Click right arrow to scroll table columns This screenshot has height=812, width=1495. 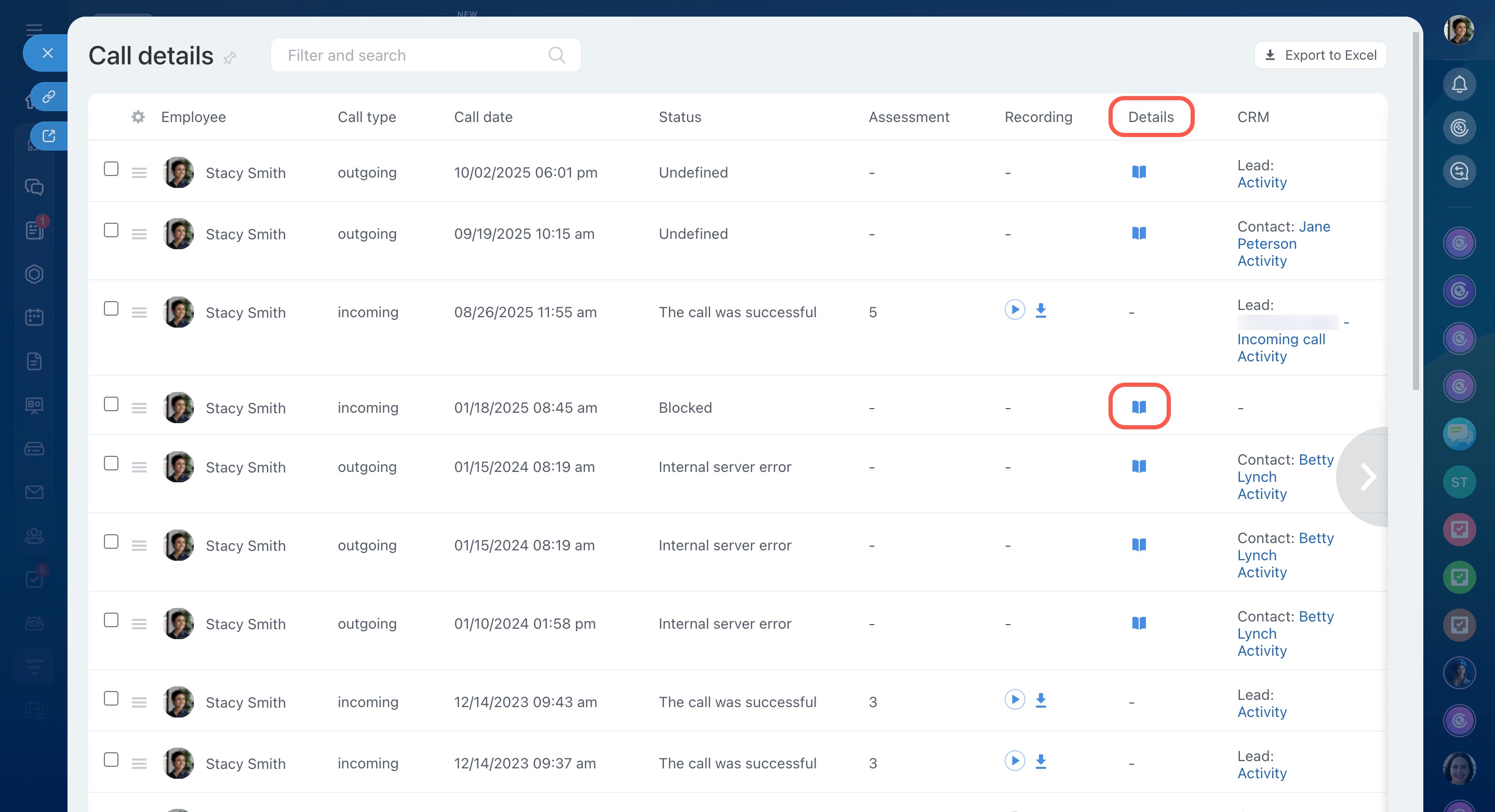click(1368, 477)
